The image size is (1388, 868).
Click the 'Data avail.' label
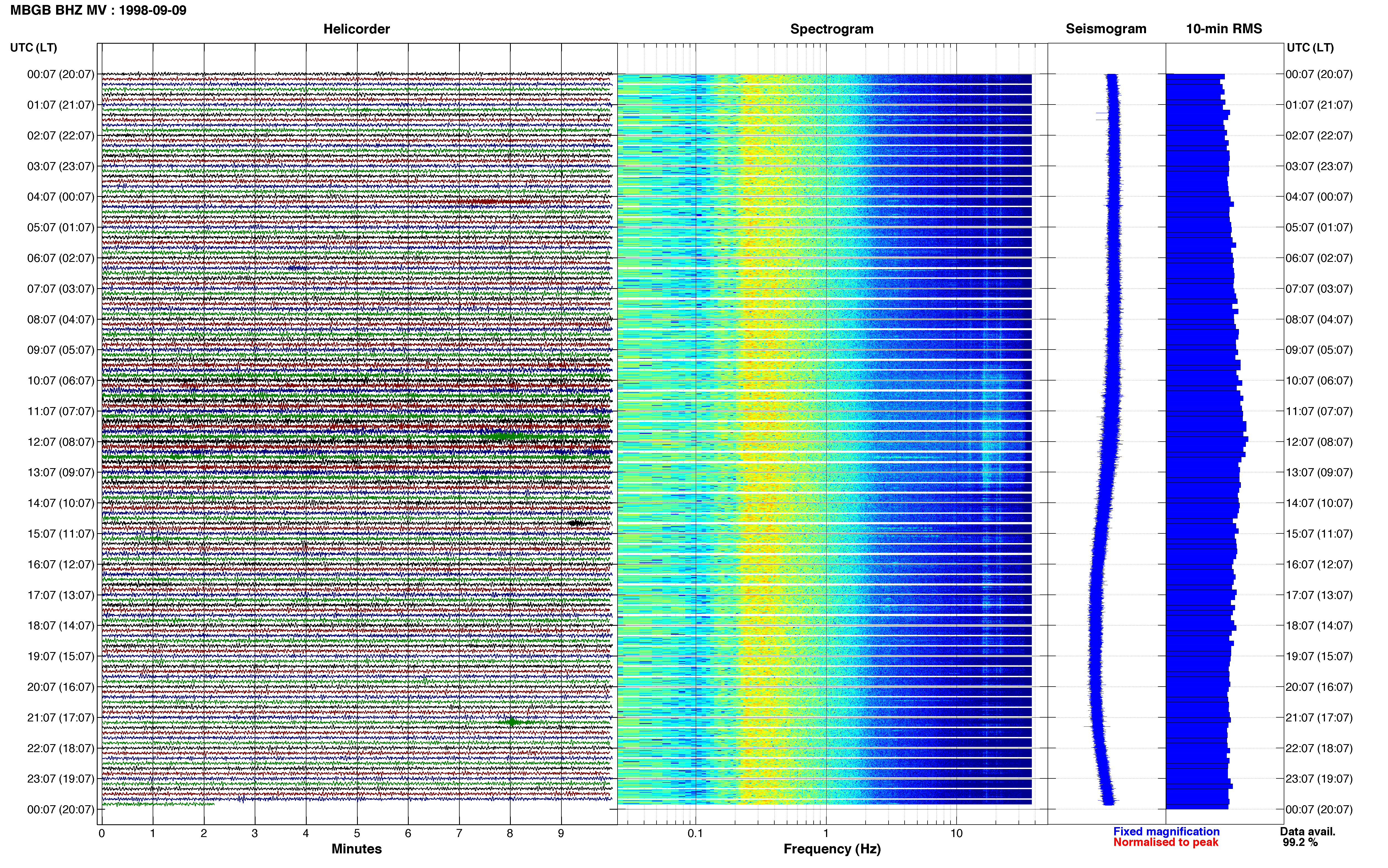coord(1308,831)
